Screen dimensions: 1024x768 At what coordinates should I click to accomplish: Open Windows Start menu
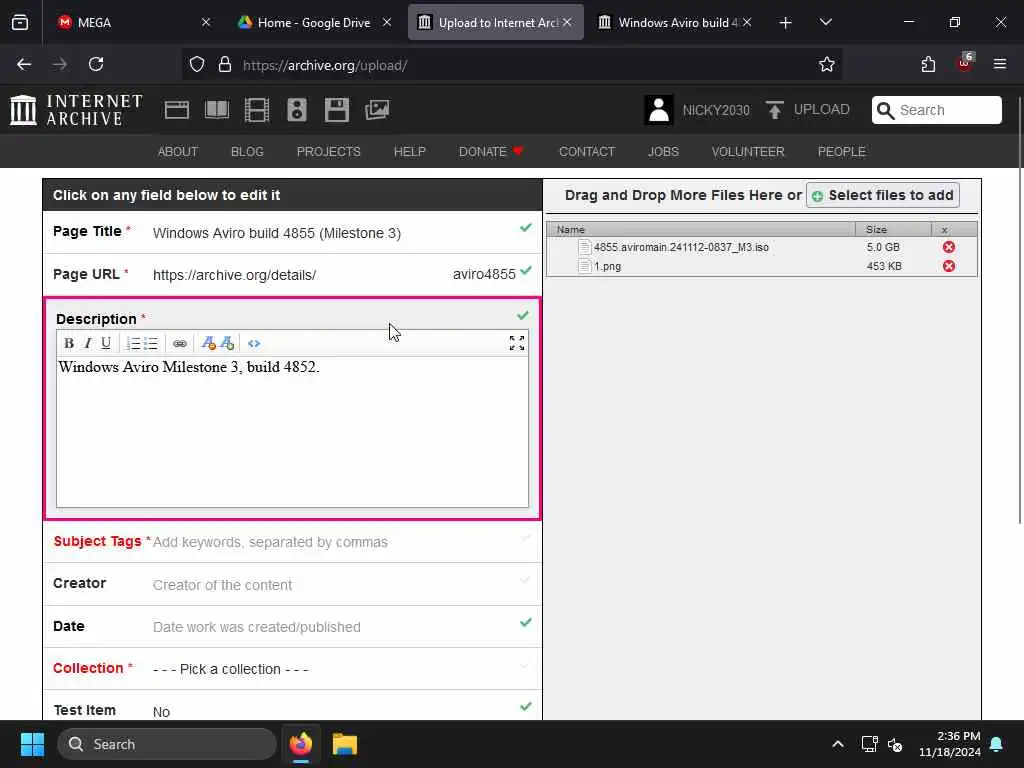coord(32,744)
